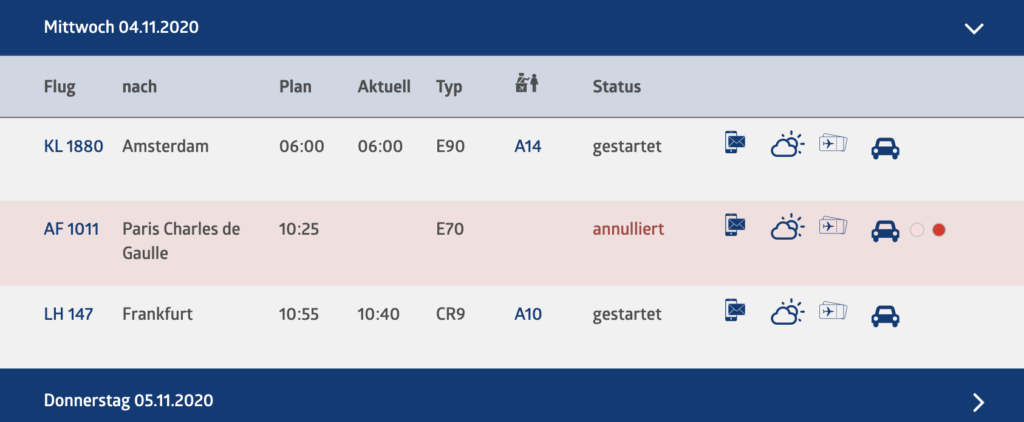Click mobile notification icon for AF 1011

pos(735,228)
